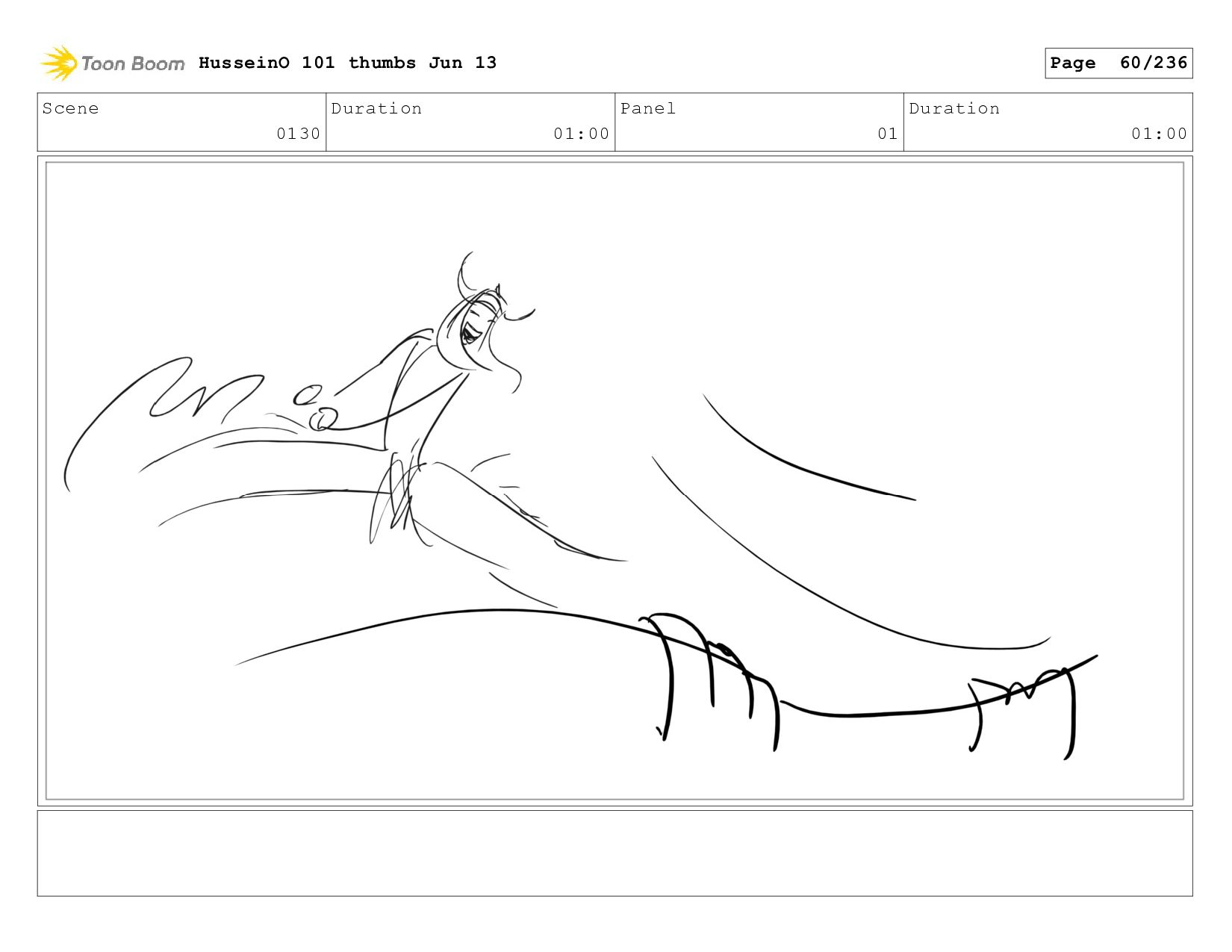Click the empty notes box below the panel
The width and height of the screenshot is (1232, 952).
click(x=615, y=853)
